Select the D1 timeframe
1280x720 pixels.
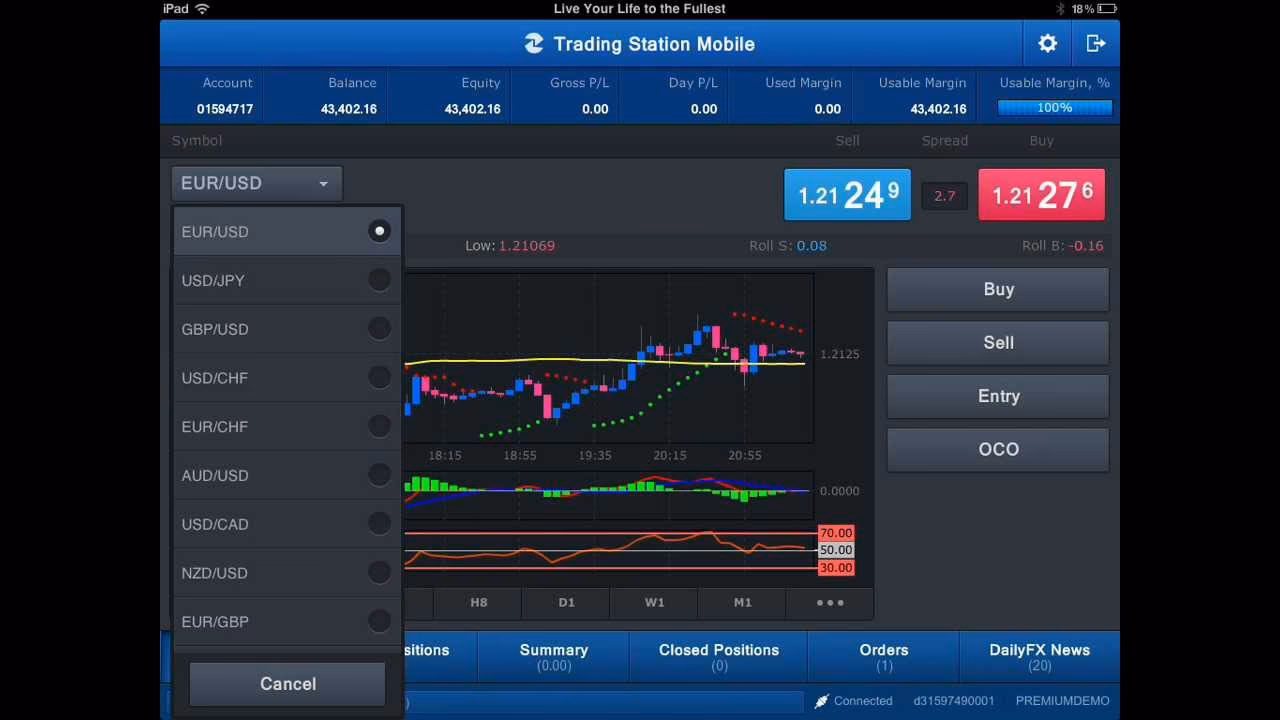tap(567, 602)
